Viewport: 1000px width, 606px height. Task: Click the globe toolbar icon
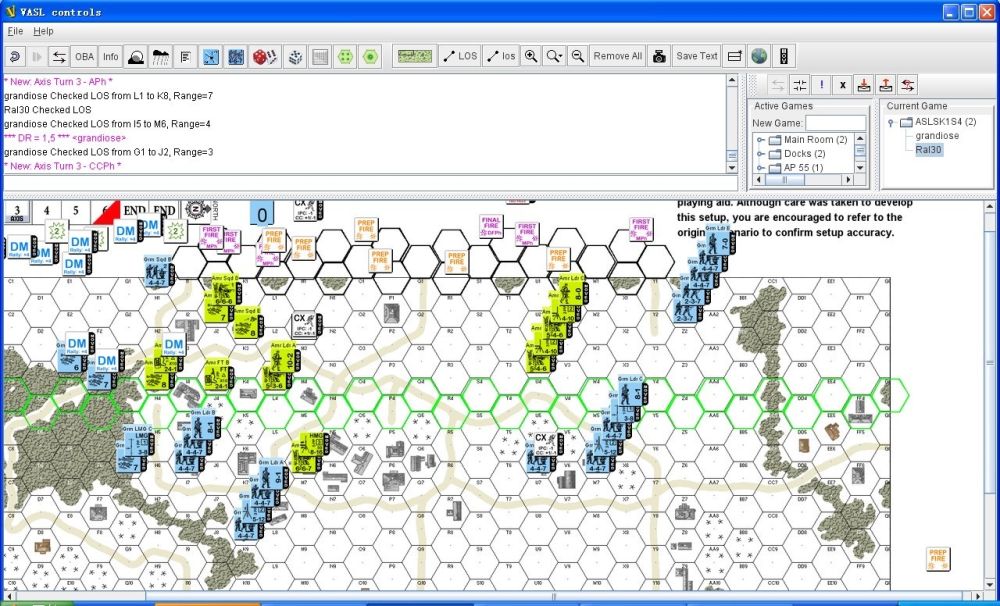click(759, 56)
